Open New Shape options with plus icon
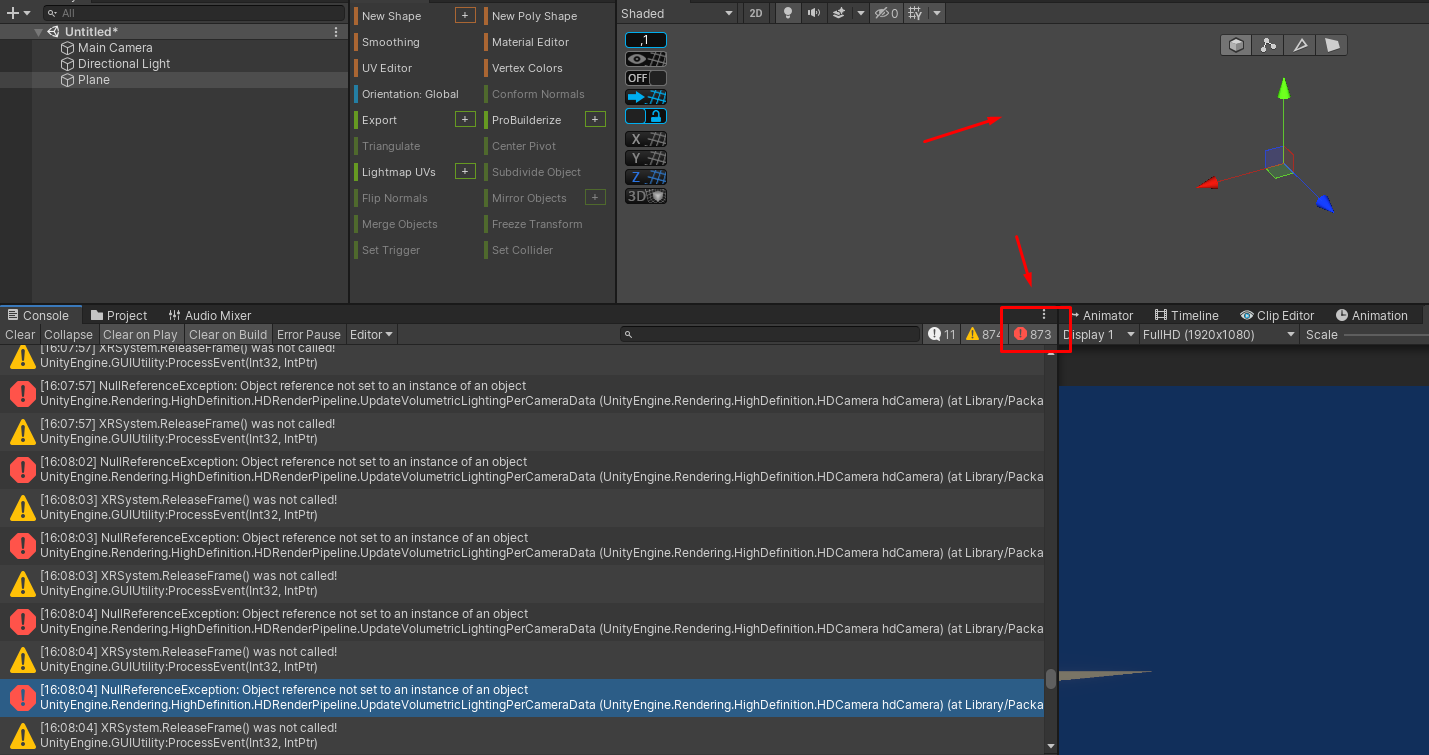The height and width of the screenshot is (755, 1429). coord(465,15)
